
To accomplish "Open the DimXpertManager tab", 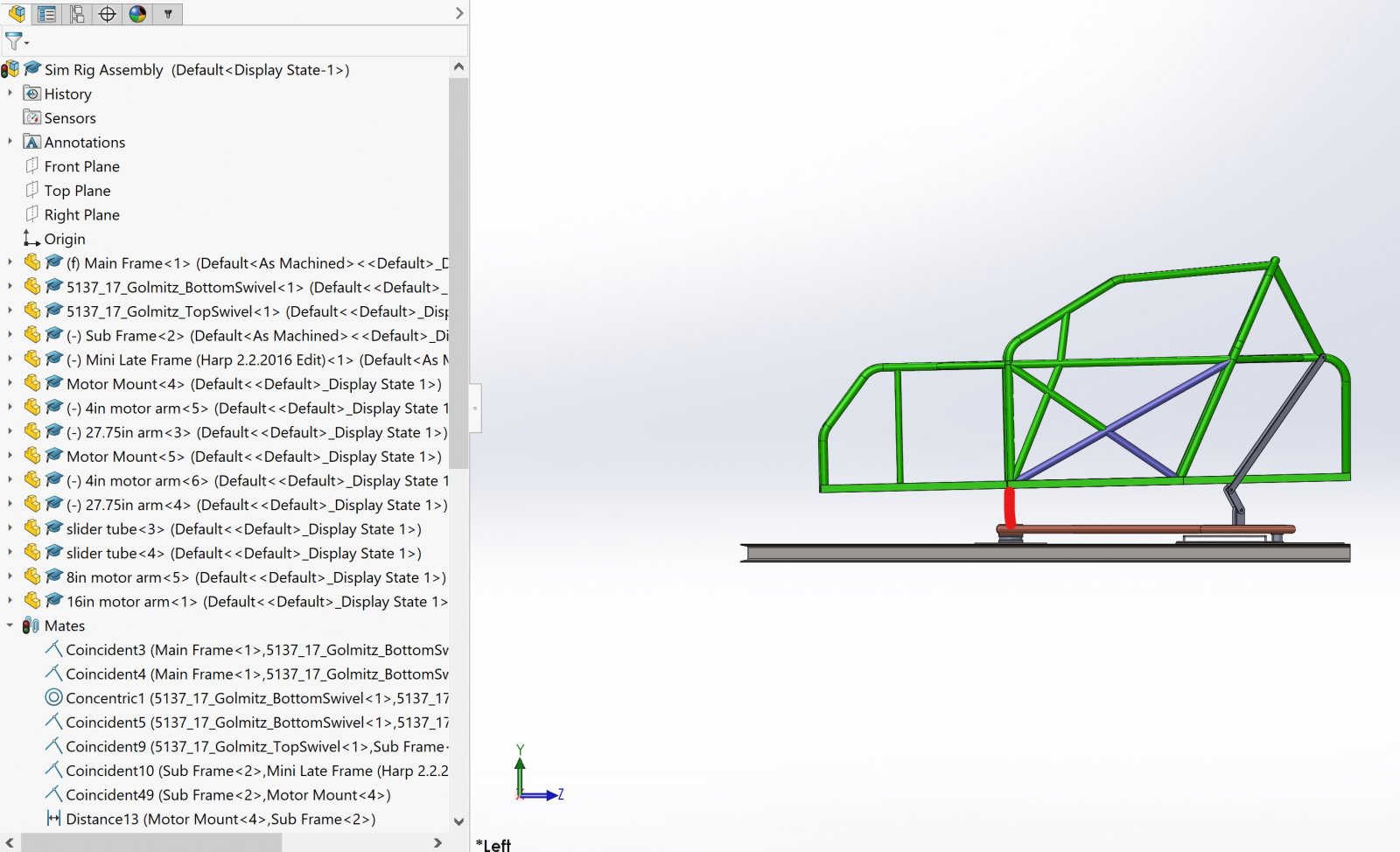I will click(107, 13).
